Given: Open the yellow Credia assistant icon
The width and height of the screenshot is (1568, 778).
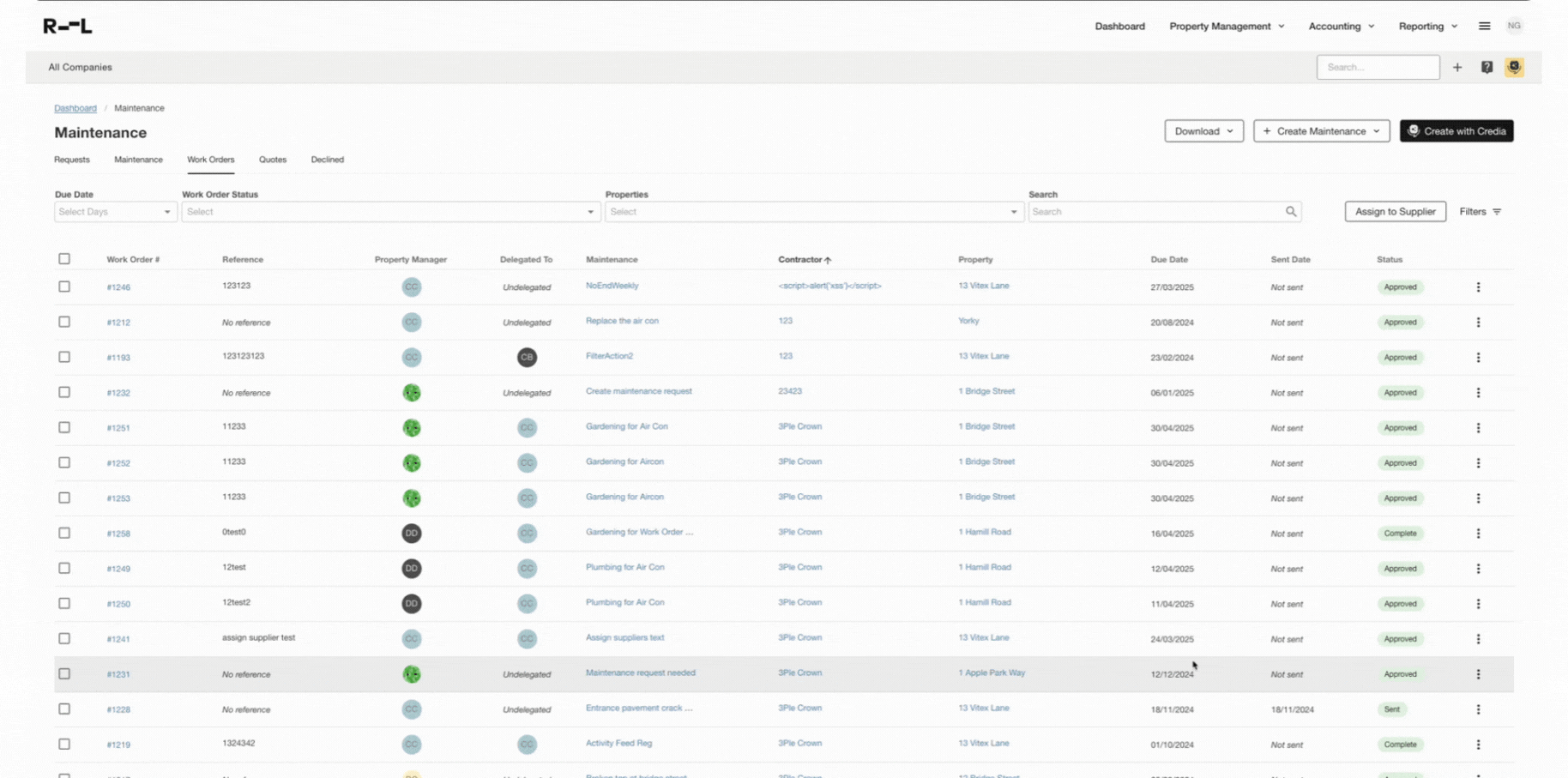Looking at the screenshot, I should (x=1514, y=67).
